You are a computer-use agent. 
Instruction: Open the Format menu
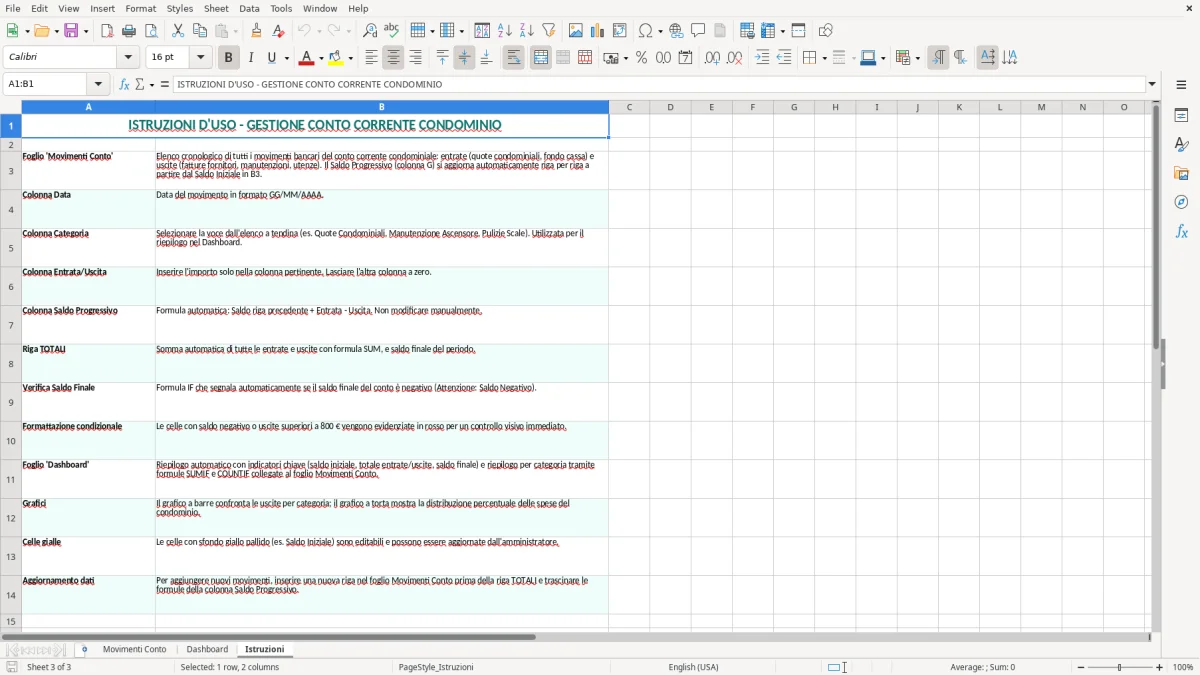click(x=141, y=8)
